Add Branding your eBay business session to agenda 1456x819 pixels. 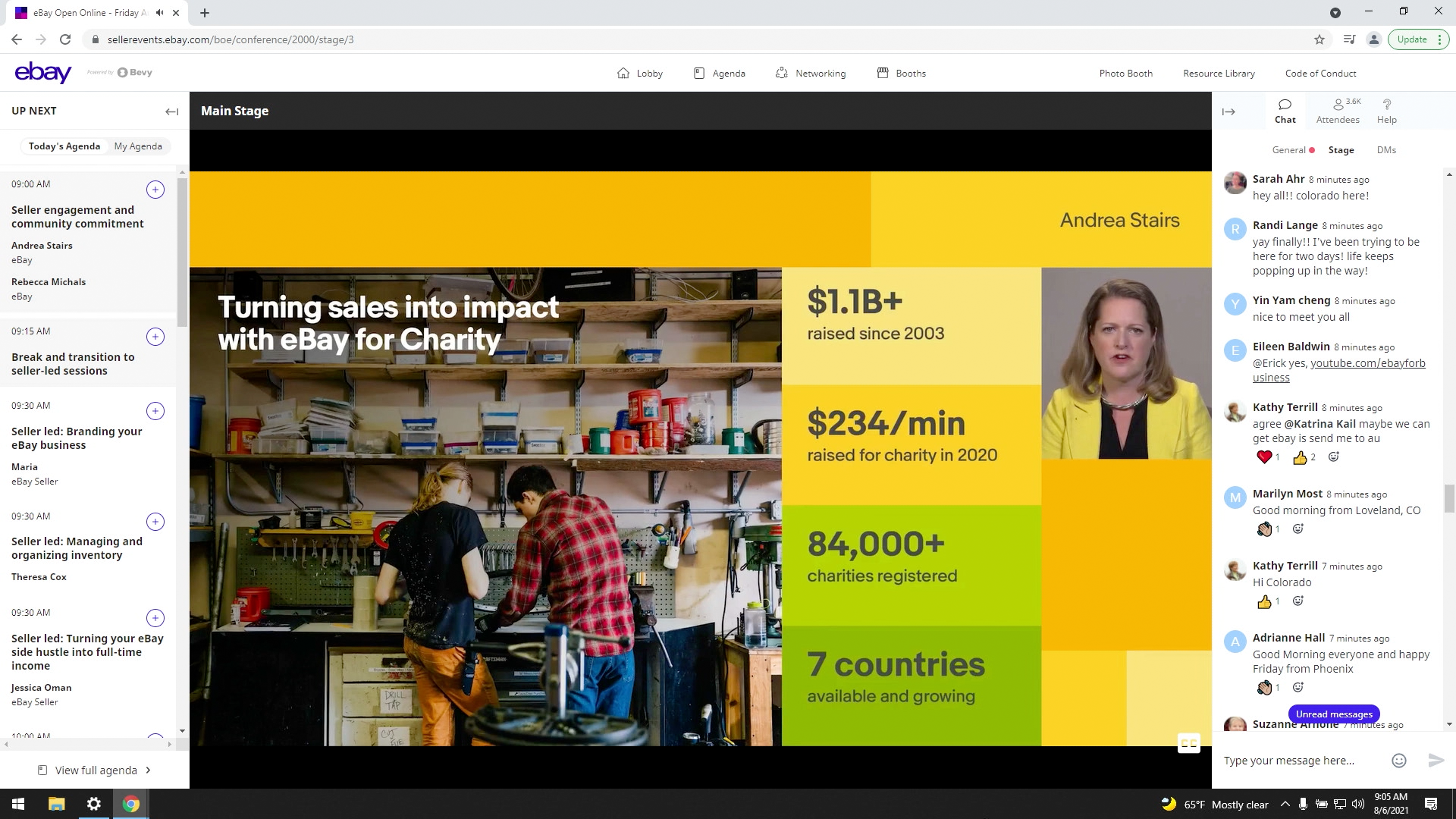pos(155,411)
